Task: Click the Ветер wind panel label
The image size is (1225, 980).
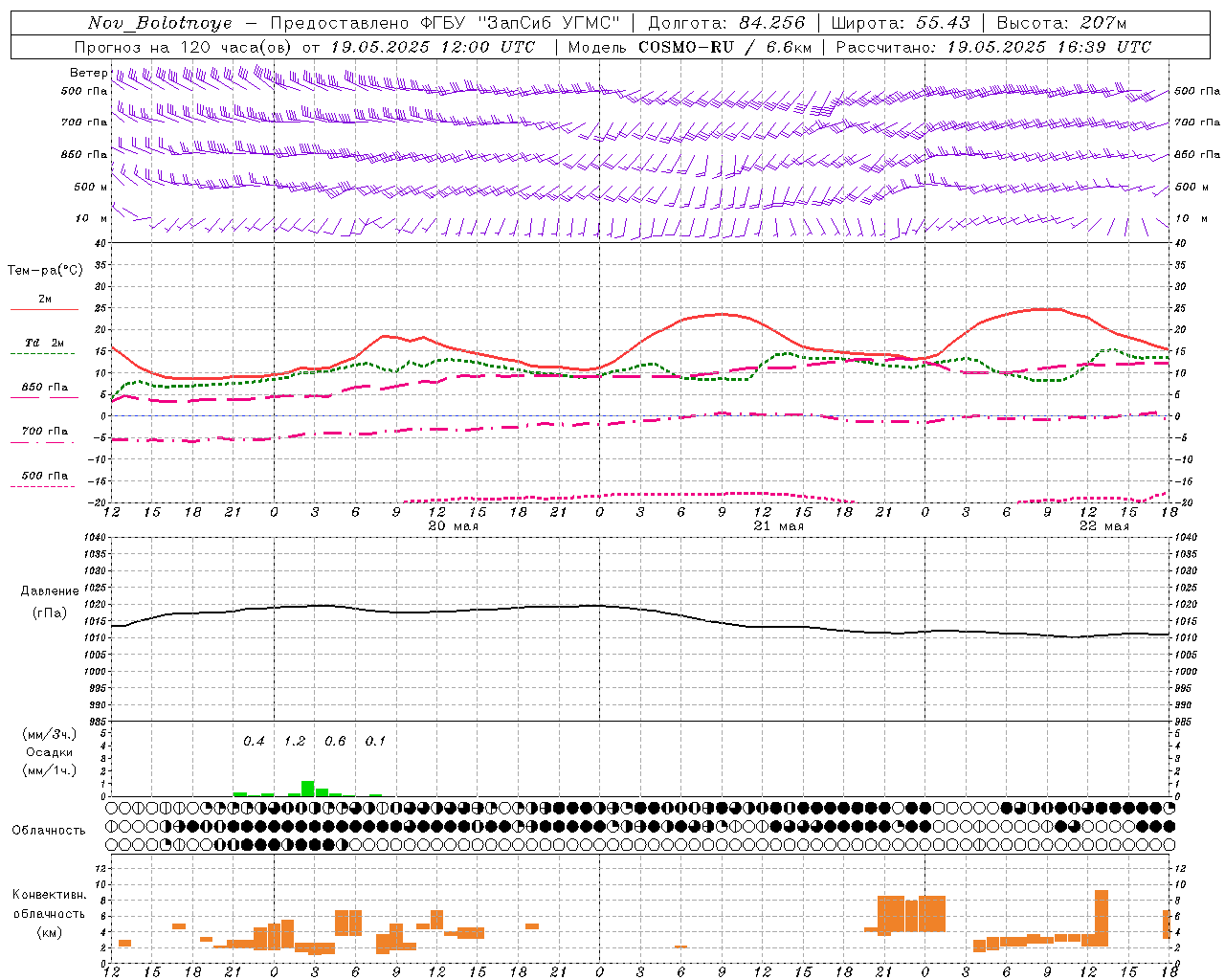Action: pyautogui.click(x=88, y=73)
